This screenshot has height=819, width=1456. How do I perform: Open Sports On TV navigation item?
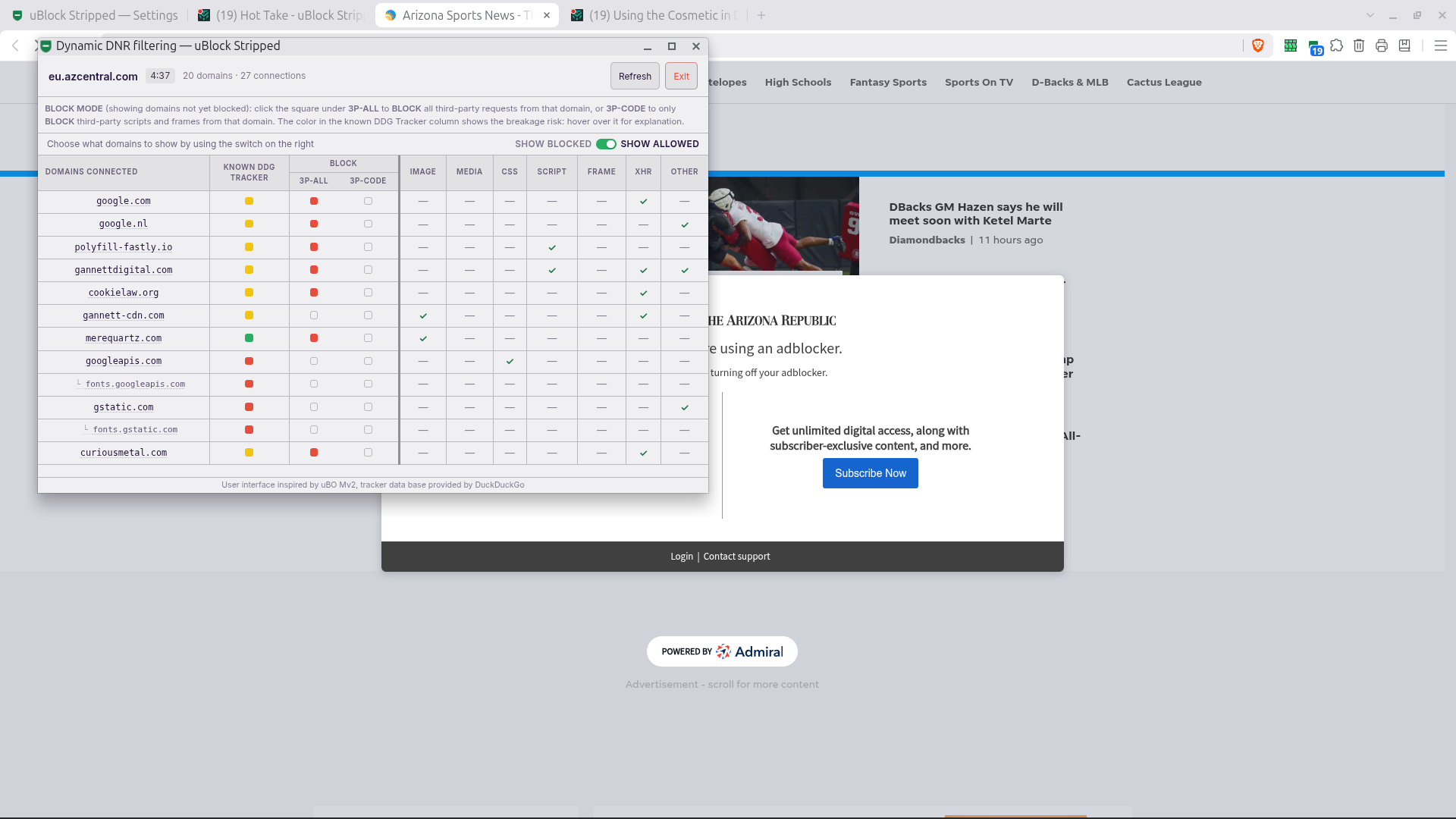coord(979,83)
